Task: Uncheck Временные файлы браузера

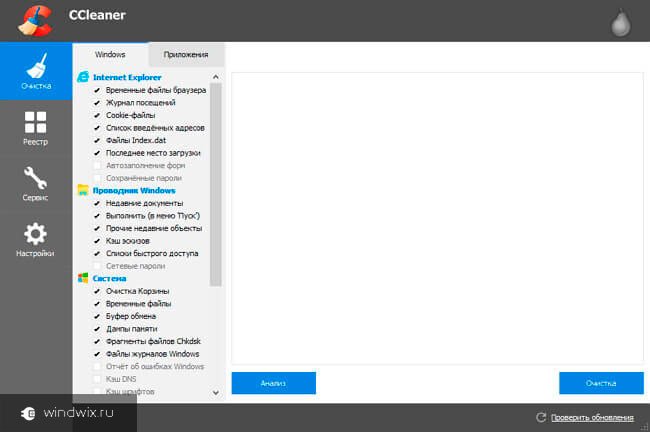Action: 97,90
